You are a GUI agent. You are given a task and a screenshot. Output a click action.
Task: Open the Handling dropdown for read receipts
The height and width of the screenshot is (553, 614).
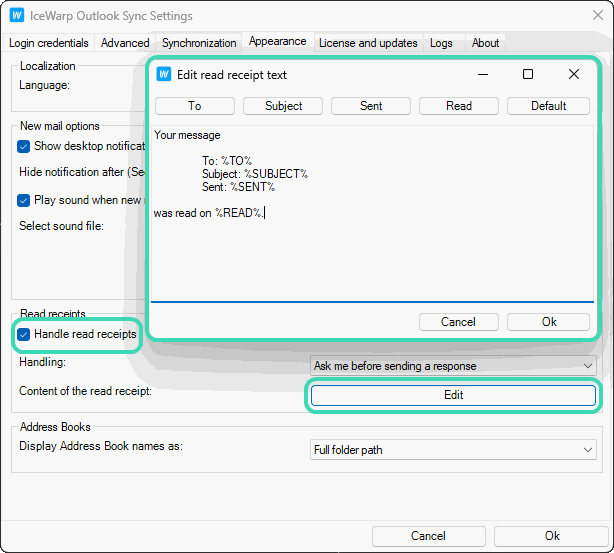point(453,366)
